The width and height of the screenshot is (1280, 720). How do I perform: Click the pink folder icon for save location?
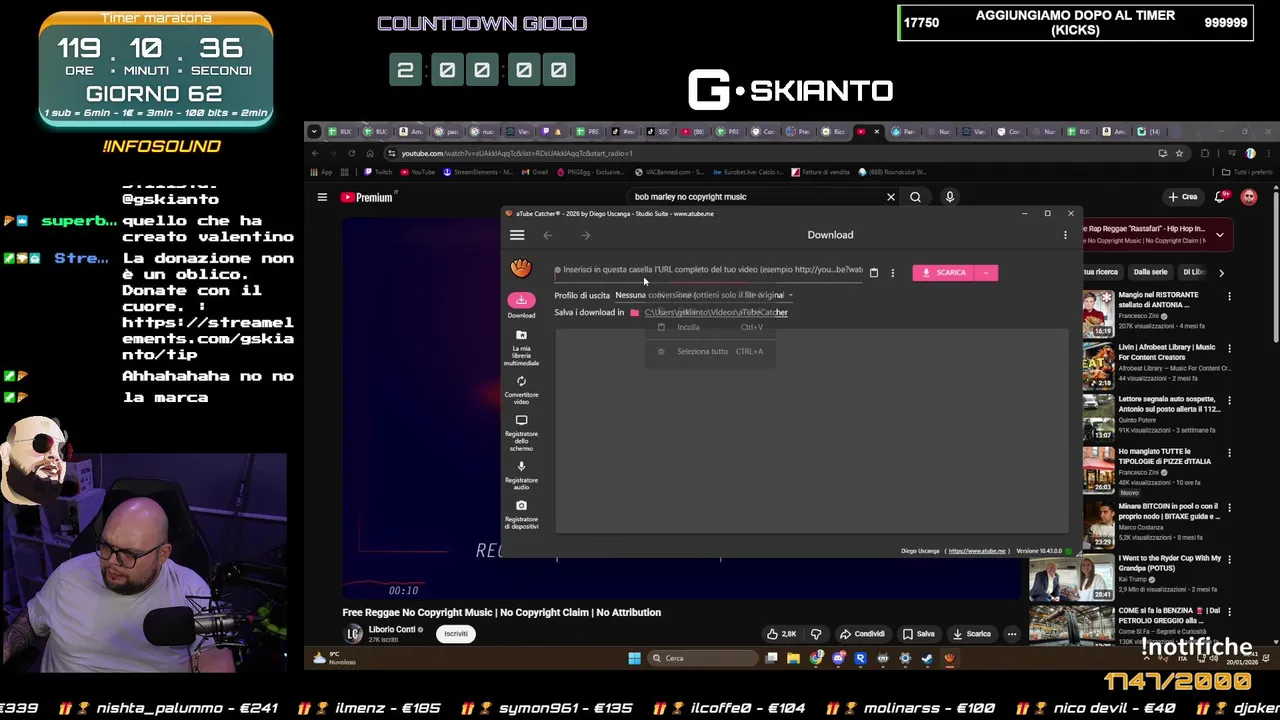(x=634, y=312)
